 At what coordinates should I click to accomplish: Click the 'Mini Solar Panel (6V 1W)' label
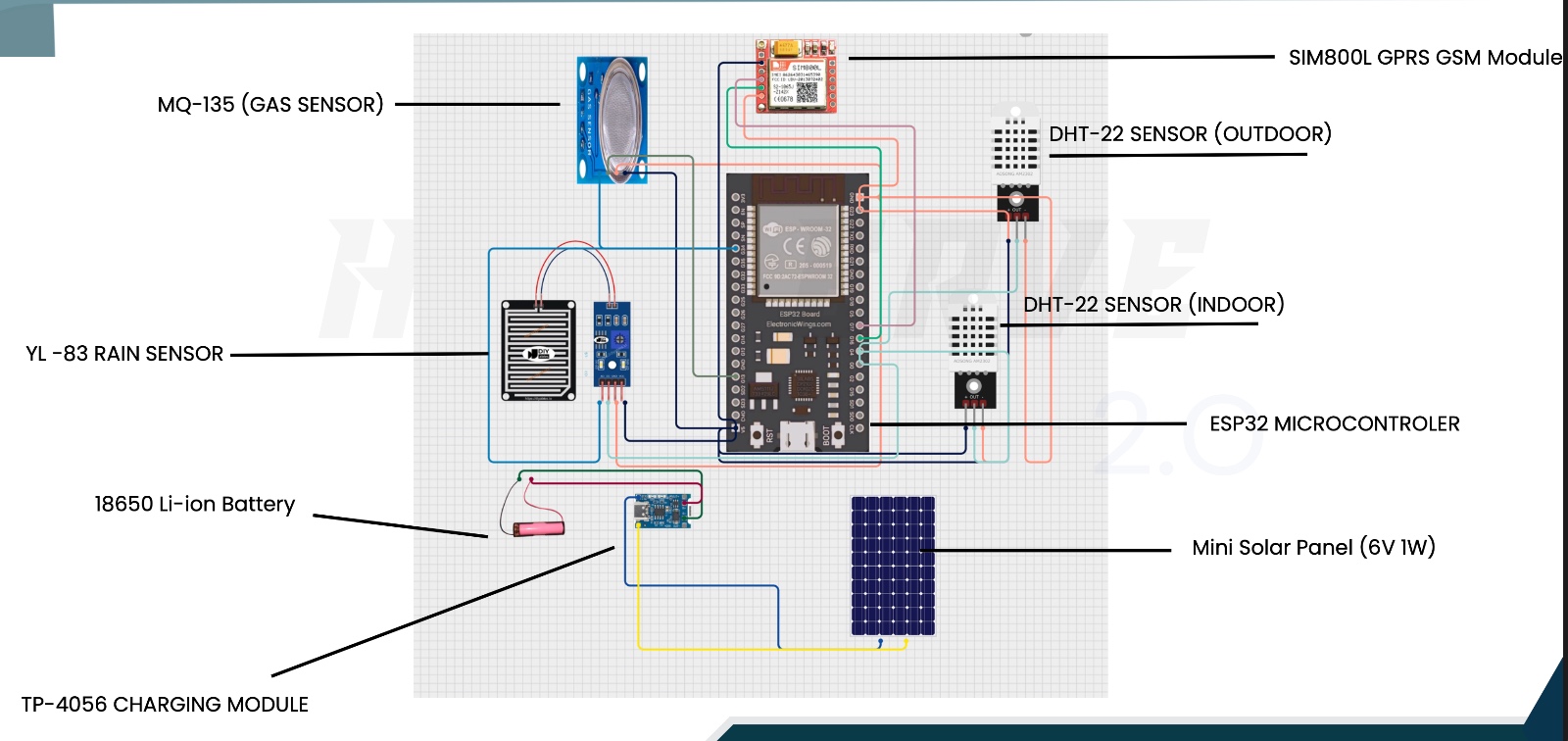coord(1314,548)
